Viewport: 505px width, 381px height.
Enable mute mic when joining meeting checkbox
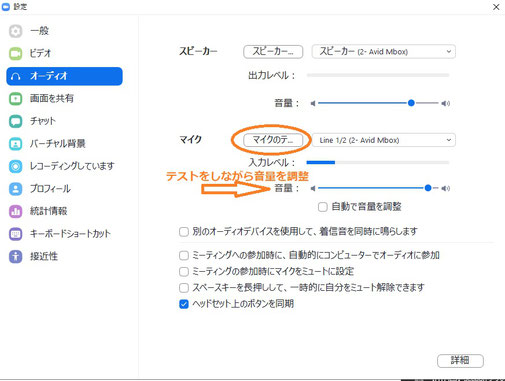click(x=184, y=272)
